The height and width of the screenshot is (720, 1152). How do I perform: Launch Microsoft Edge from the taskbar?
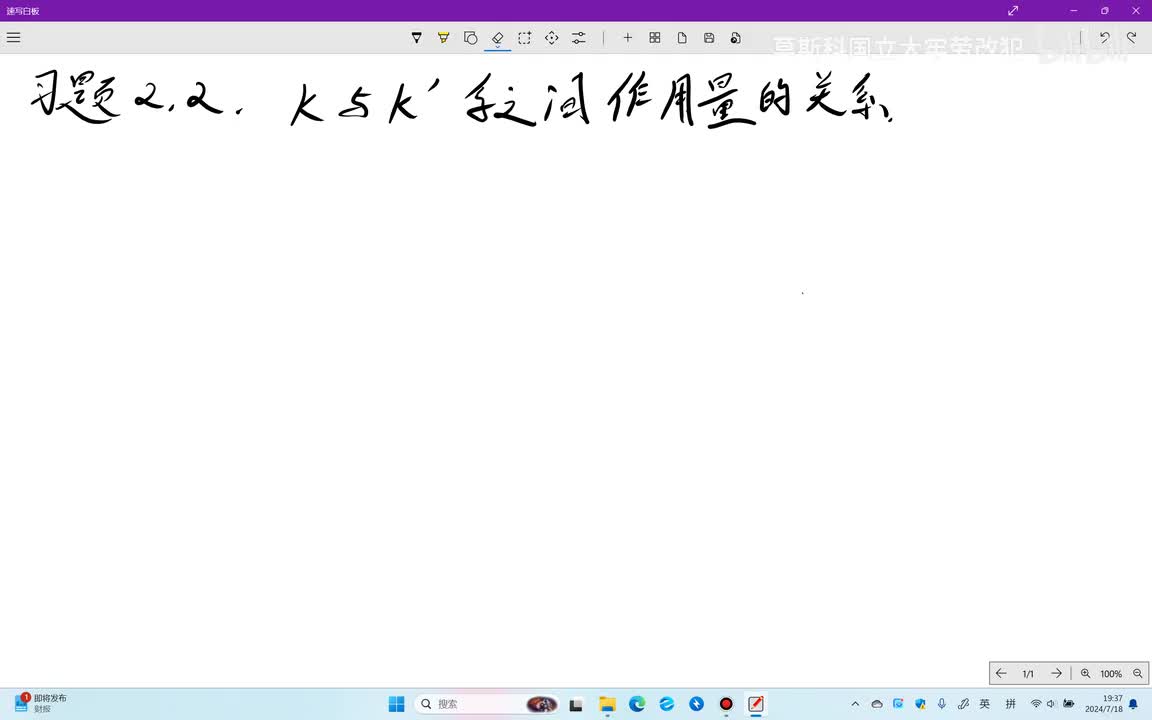click(x=637, y=704)
